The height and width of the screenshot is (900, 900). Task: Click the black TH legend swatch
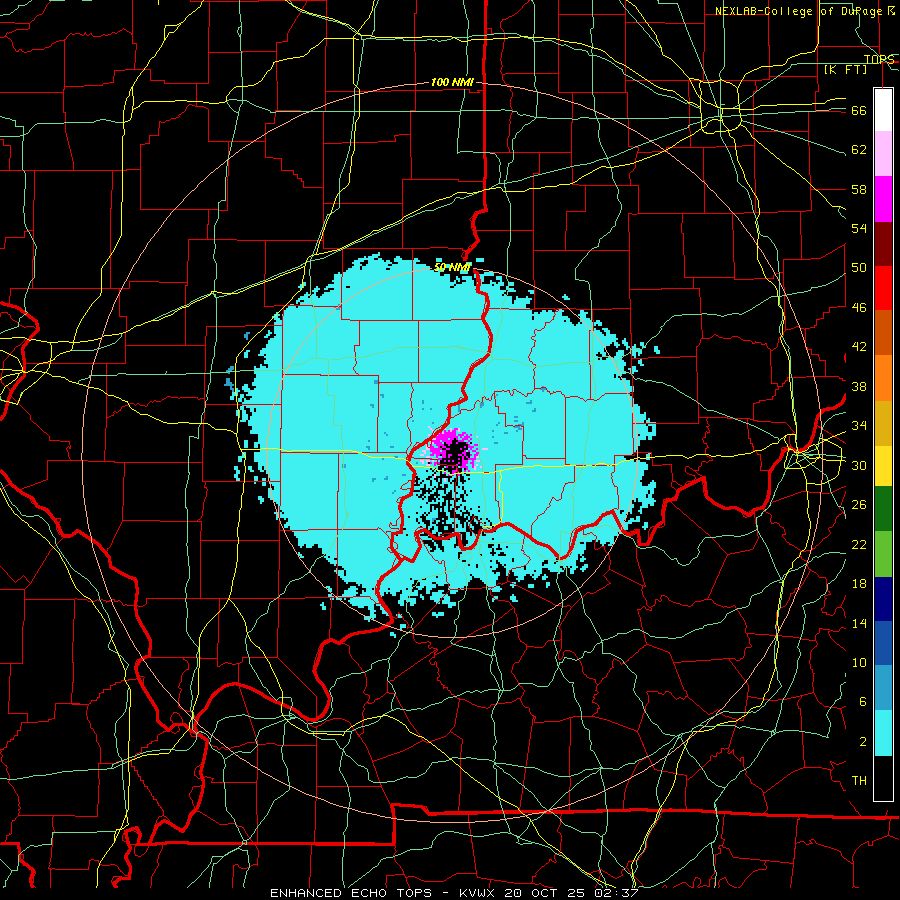(883, 778)
